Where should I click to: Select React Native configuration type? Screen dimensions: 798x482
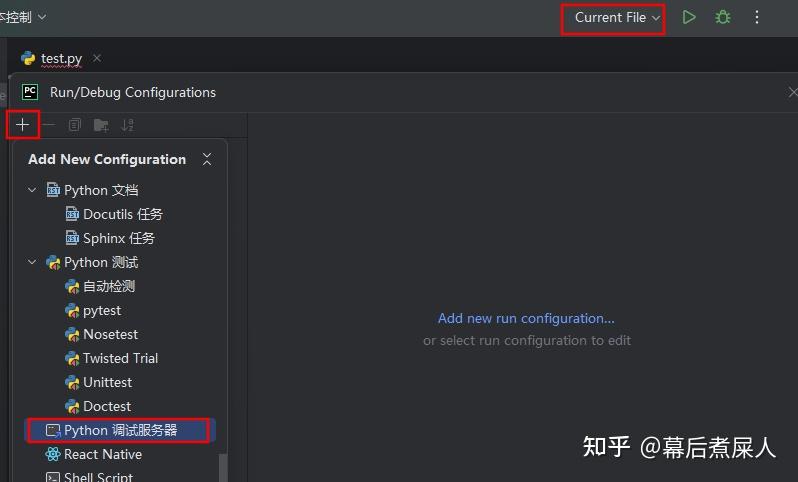coord(102,454)
